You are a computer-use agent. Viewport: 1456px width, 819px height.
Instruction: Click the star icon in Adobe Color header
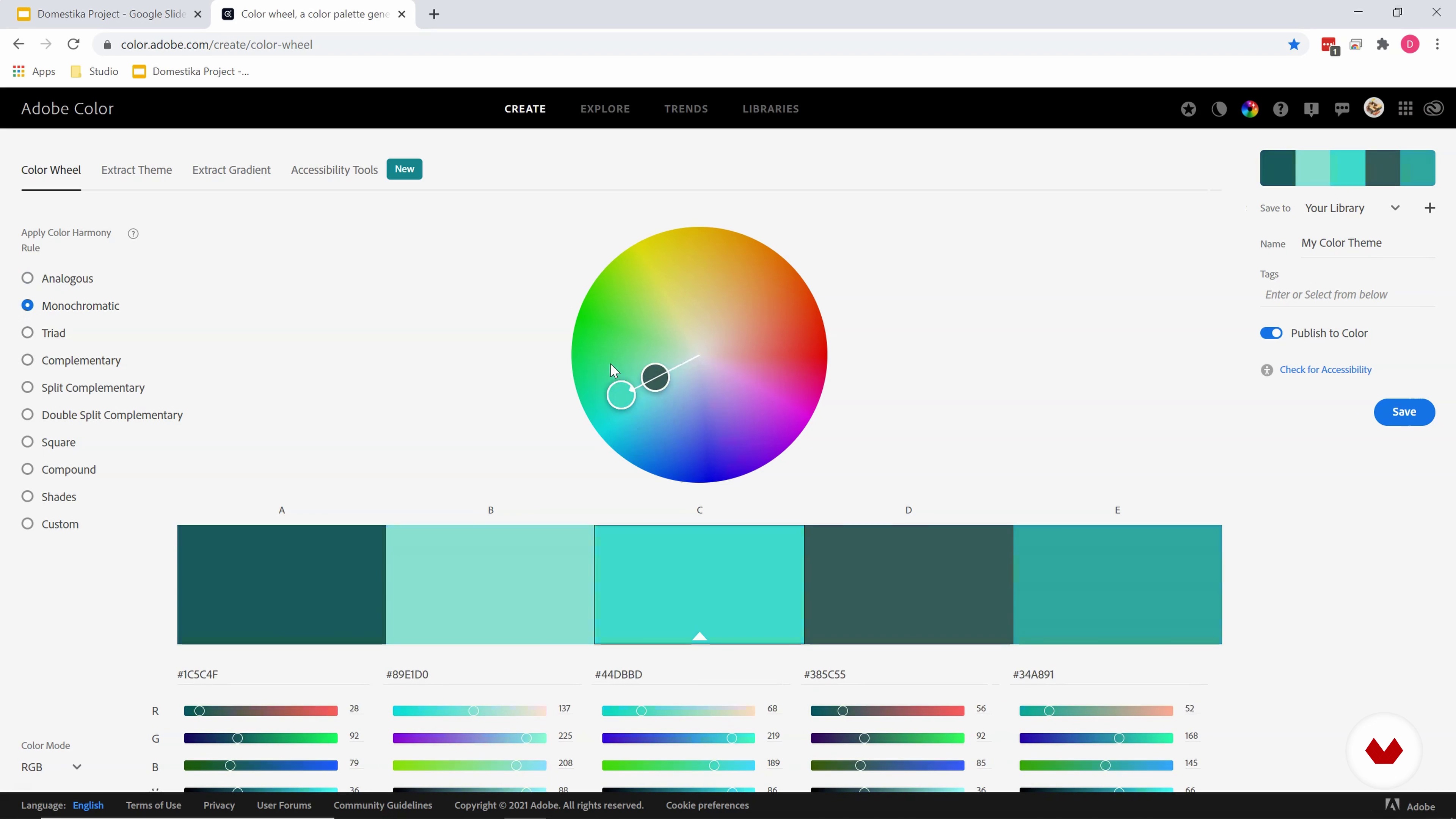point(1188,109)
